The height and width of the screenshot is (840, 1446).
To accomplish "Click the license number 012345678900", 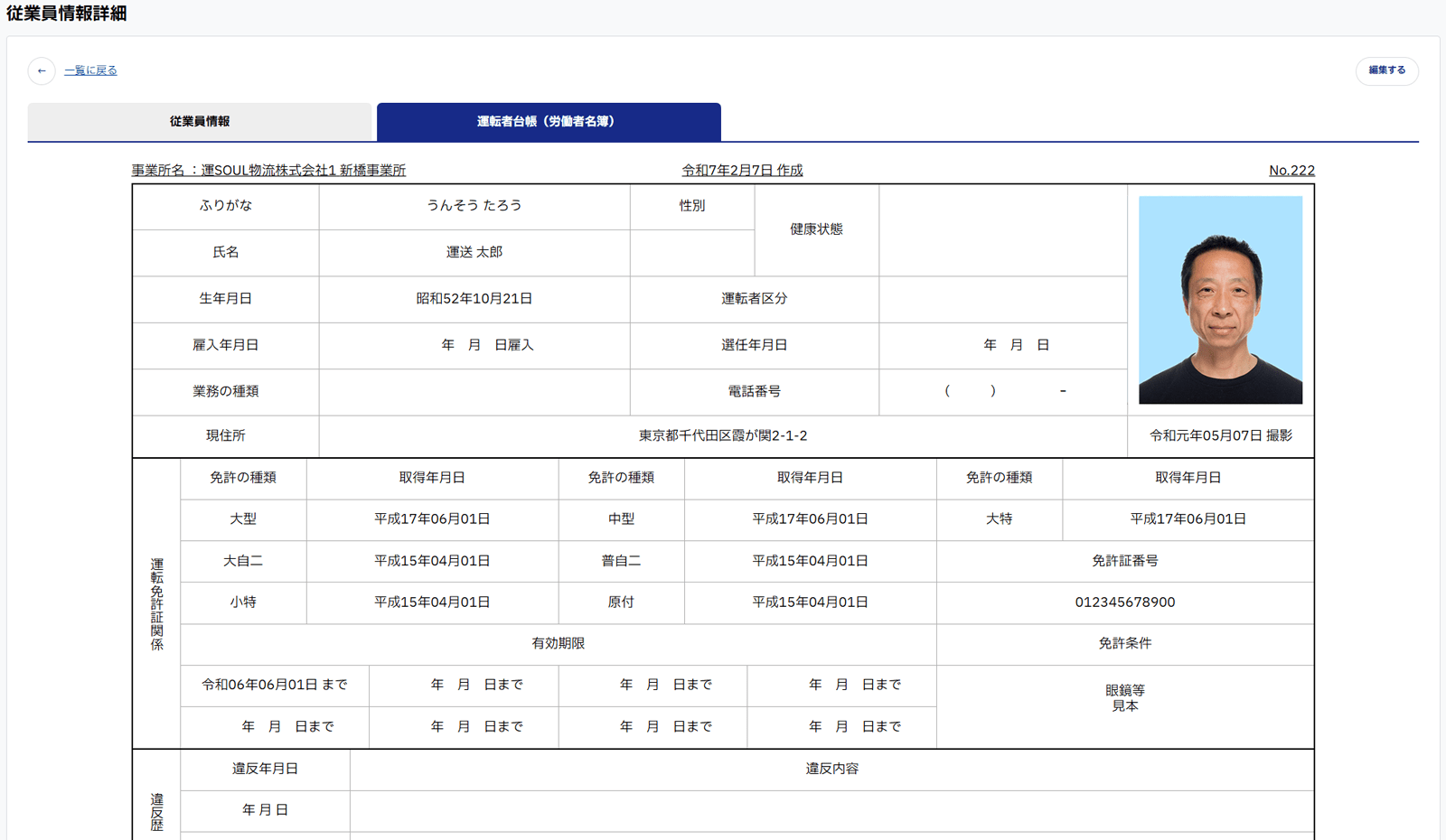I will pos(1124,602).
